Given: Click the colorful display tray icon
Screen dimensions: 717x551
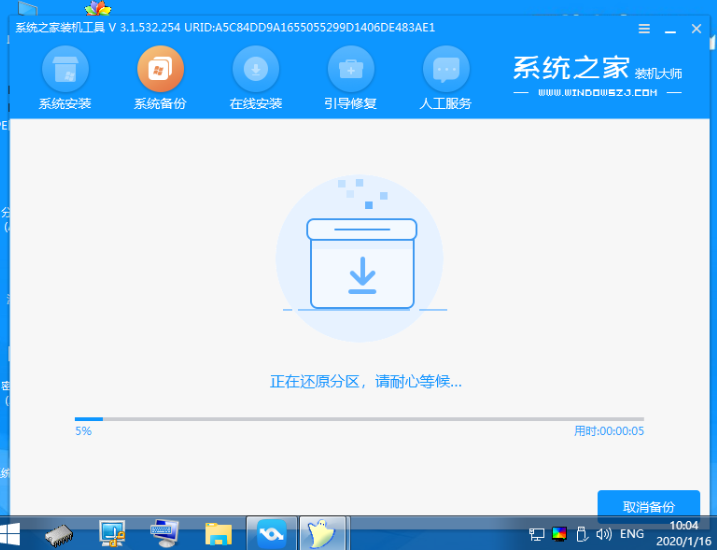Looking at the screenshot, I should [x=559, y=534].
